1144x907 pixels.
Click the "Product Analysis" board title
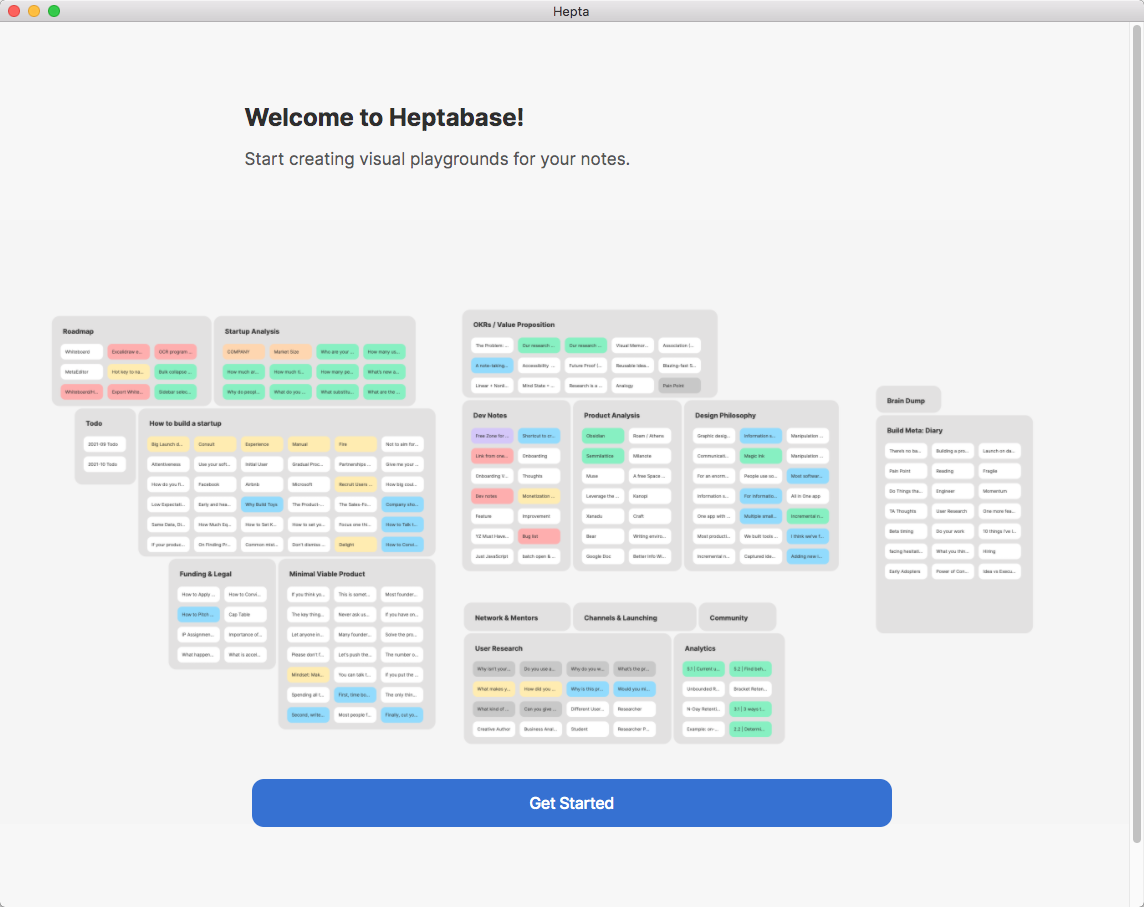(611, 415)
